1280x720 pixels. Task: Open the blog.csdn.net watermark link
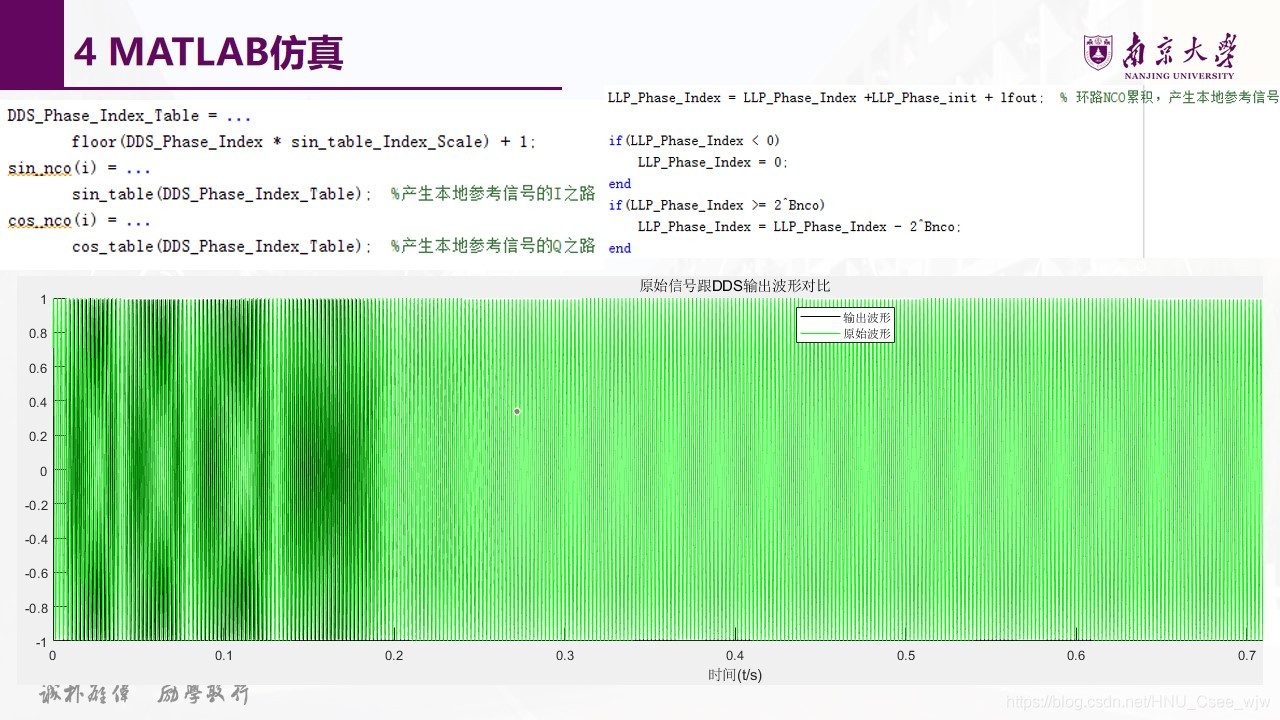1138,702
